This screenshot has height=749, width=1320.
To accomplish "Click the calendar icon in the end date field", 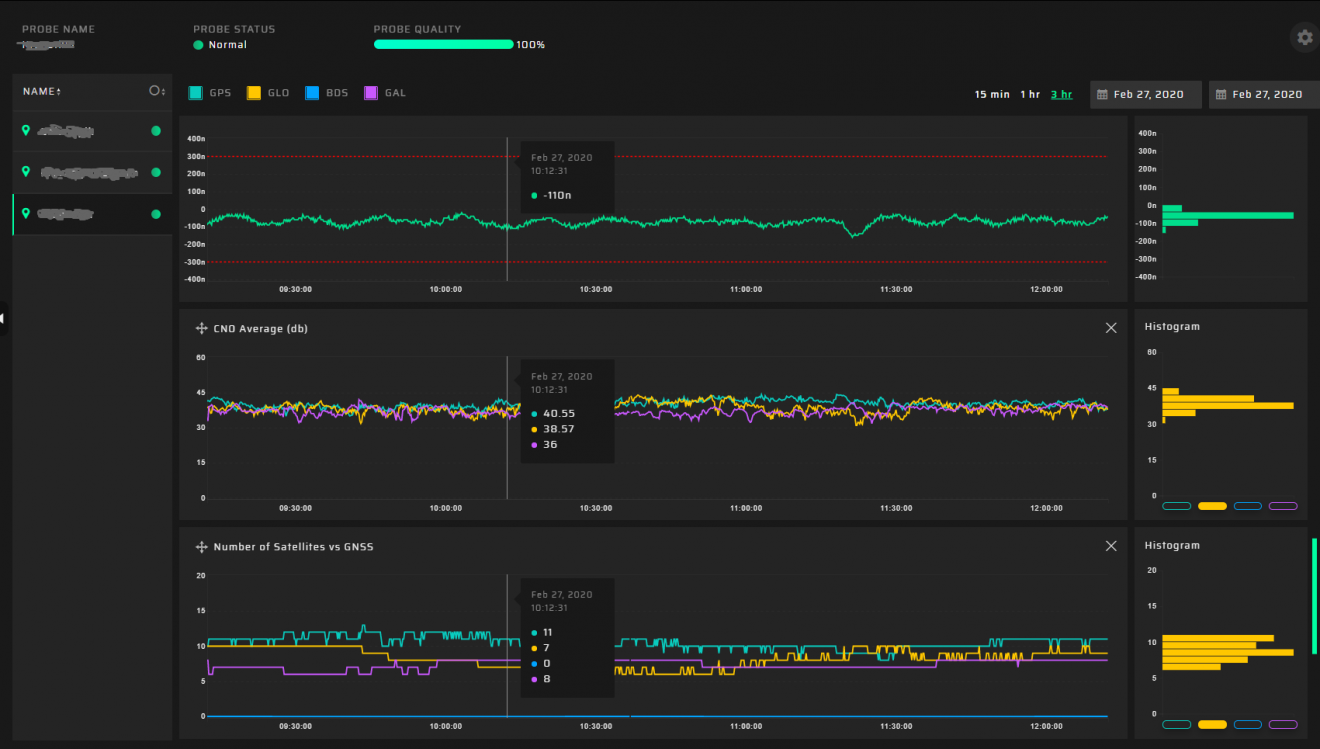I will coord(1221,95).
